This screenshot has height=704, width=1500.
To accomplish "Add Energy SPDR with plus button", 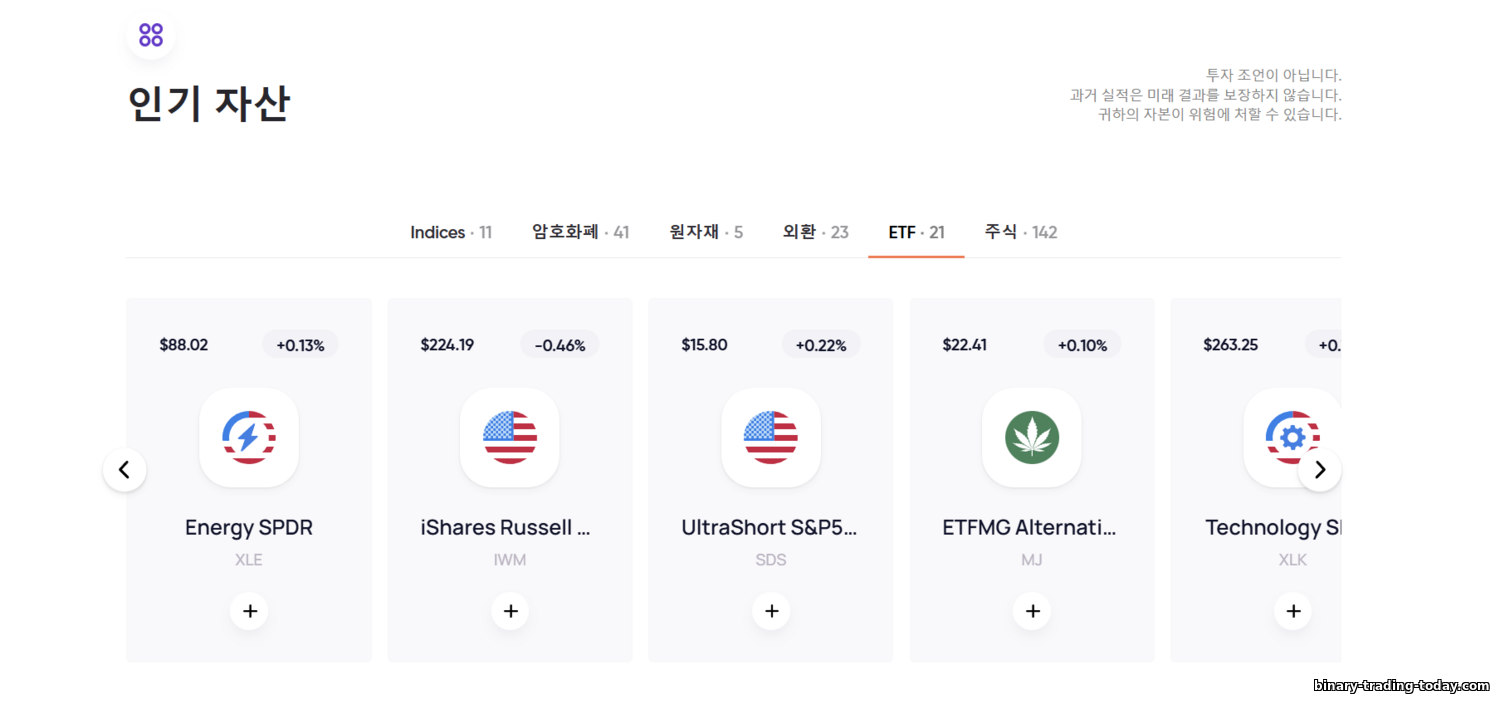I will pyautogui.click(x=249, y=611).
